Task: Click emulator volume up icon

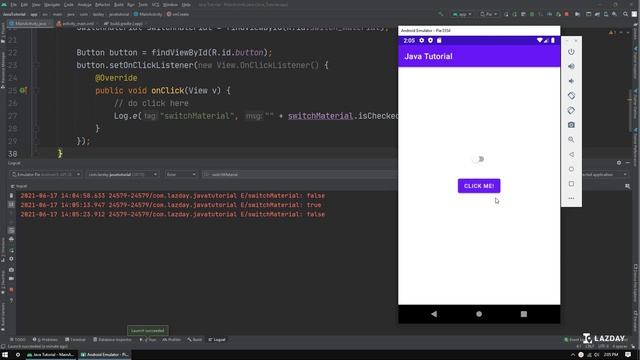Action: (571, 66)
